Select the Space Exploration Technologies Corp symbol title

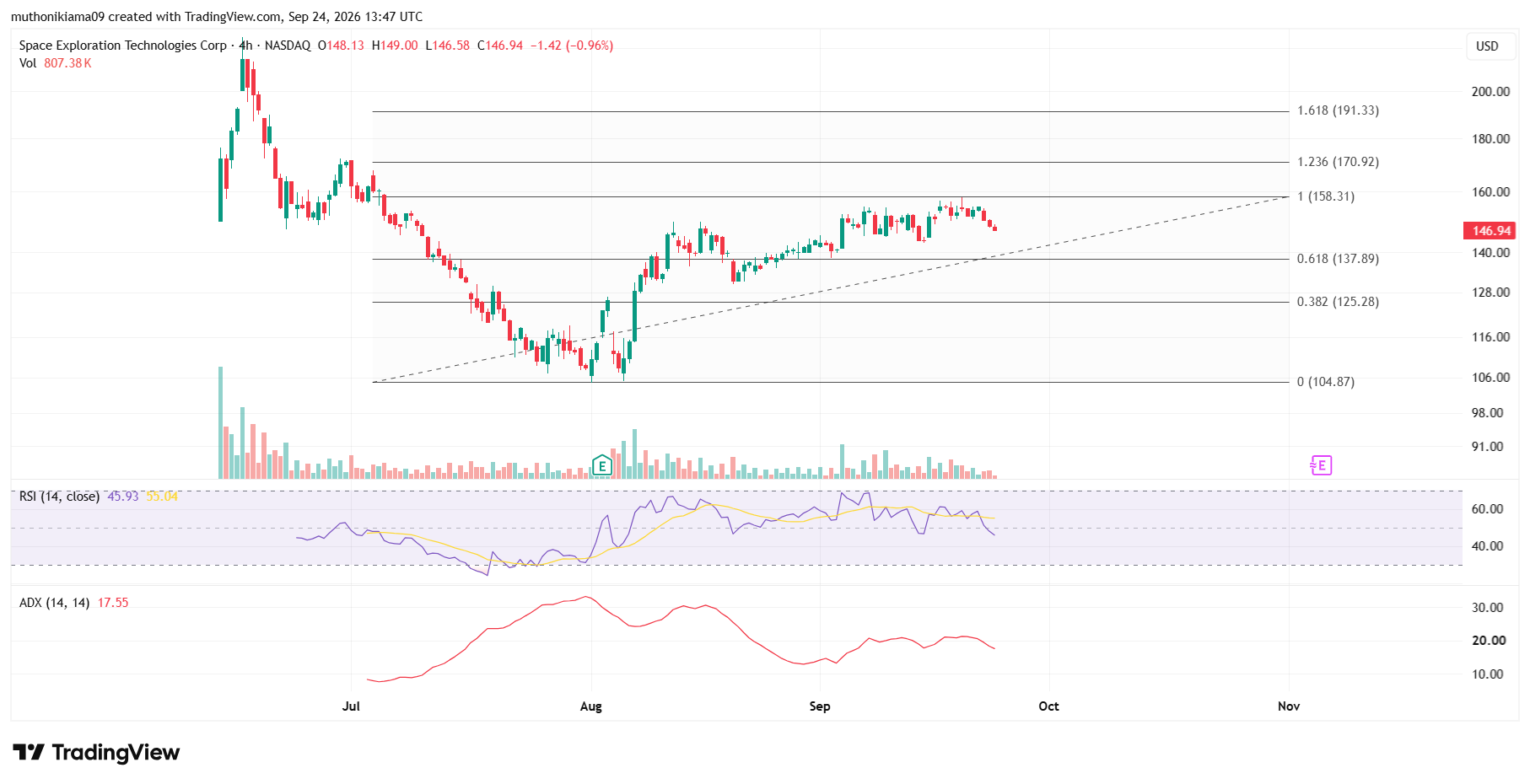point(123,46)
